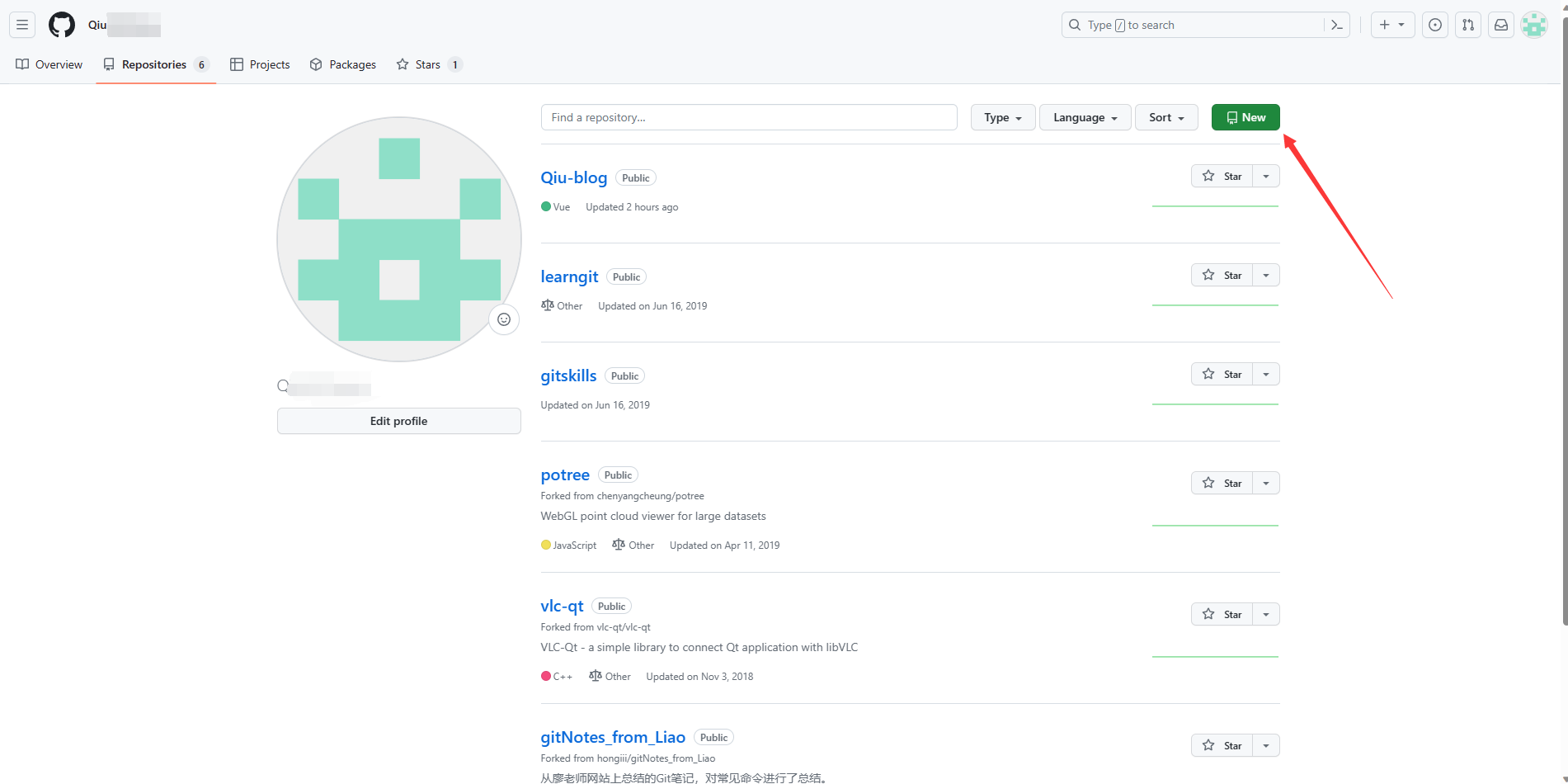Open the notifications inbox icon
Viewport: 1568px width, 784px height.
(x=1501, y=25)
